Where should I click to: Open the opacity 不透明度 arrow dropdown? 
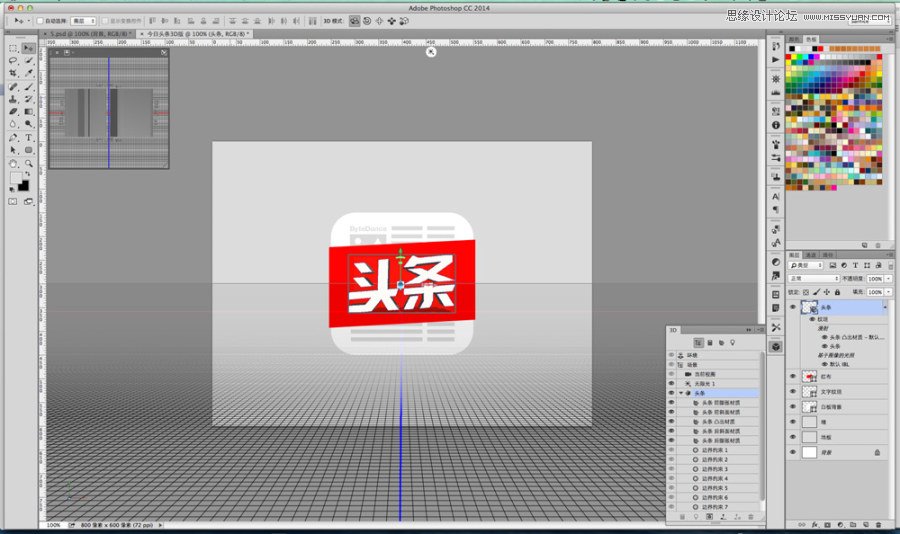tap(889, 278)
